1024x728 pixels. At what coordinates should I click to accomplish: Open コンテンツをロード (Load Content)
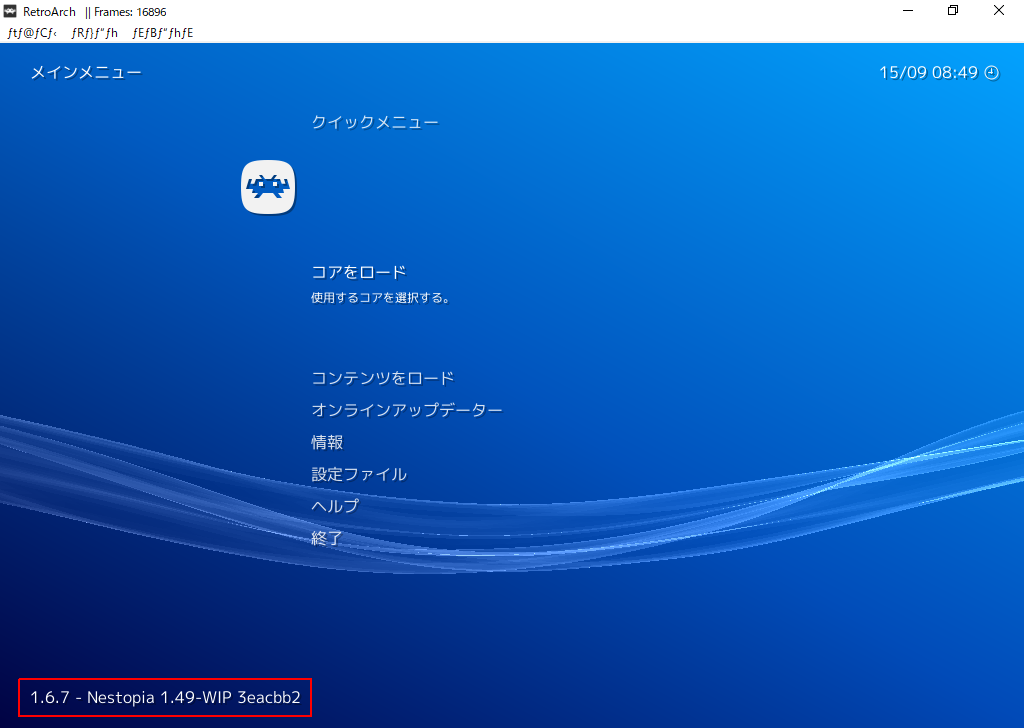383,378
